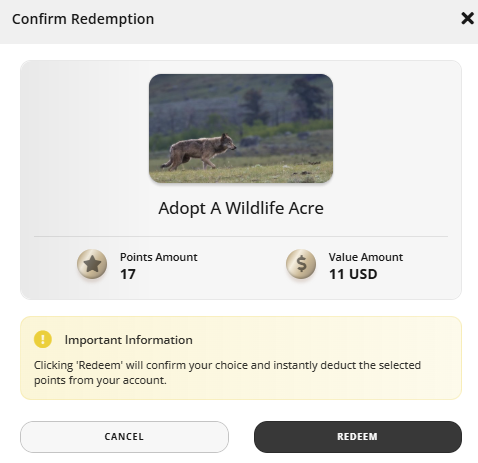The image size is (478, 463).
Task: Close the Confirm Redemption dialog
Action: [x=467, y=18]
